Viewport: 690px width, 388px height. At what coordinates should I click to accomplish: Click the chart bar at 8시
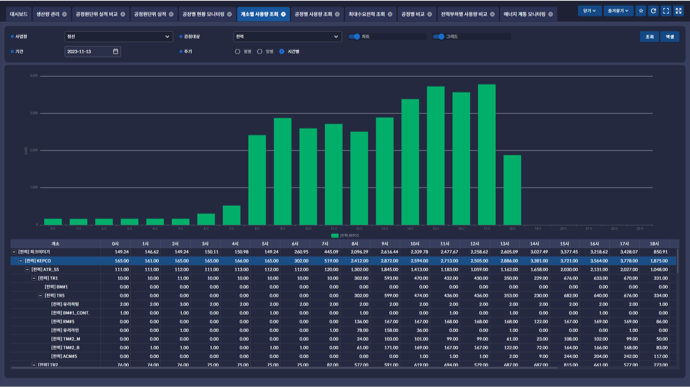(257, 180)
